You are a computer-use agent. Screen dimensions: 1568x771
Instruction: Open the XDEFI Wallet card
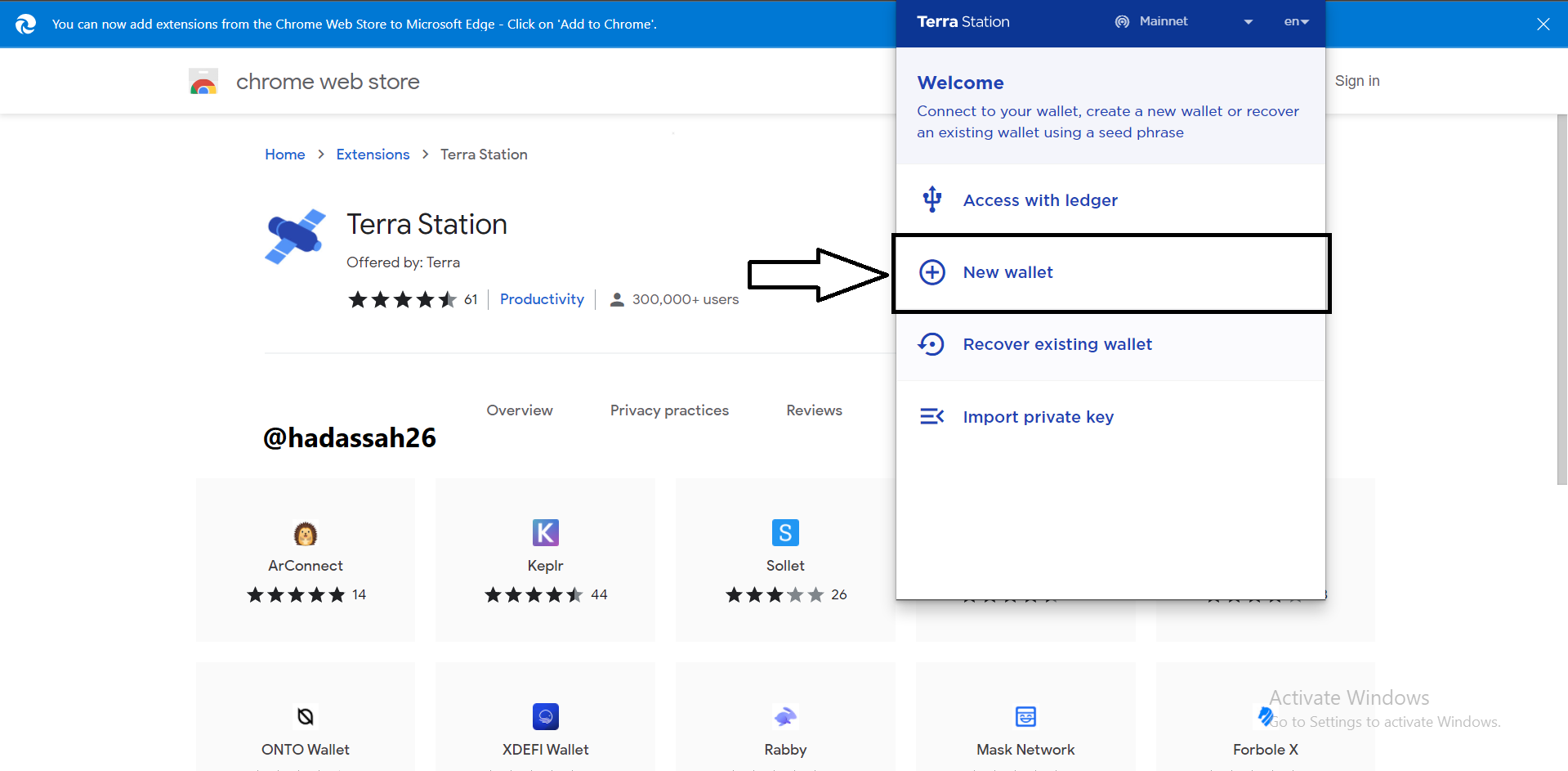coord(546,717)
